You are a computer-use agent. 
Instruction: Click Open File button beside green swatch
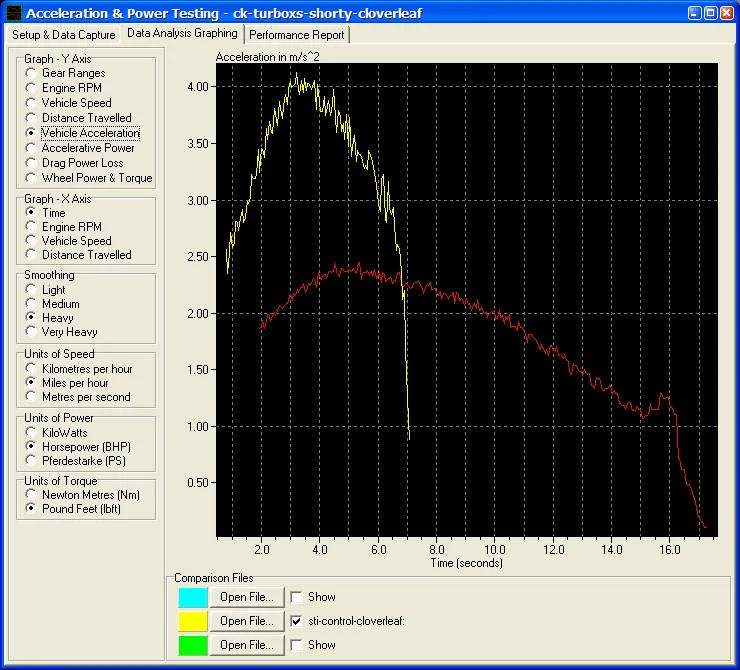pyautogui.click(x=247, y=645)
